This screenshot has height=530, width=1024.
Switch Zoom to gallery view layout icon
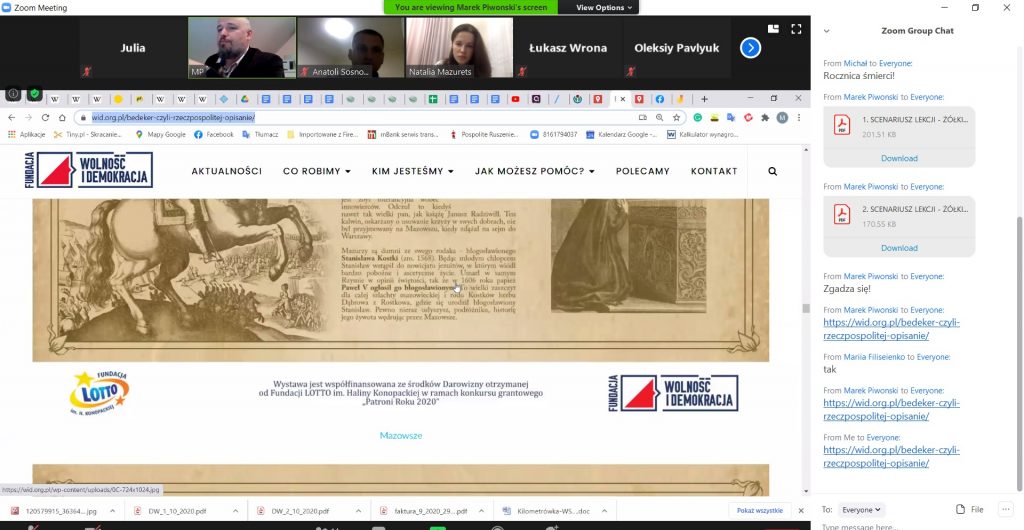773,29
